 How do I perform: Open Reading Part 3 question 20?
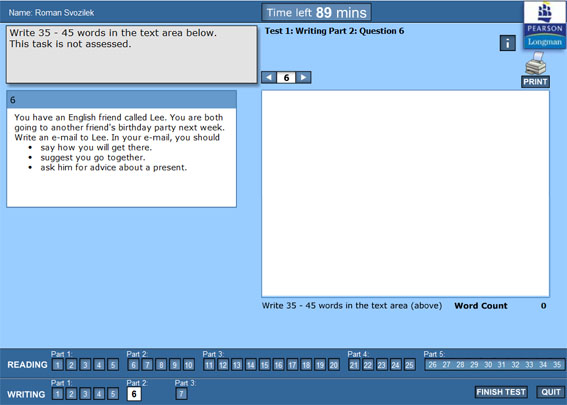(333, 365)
